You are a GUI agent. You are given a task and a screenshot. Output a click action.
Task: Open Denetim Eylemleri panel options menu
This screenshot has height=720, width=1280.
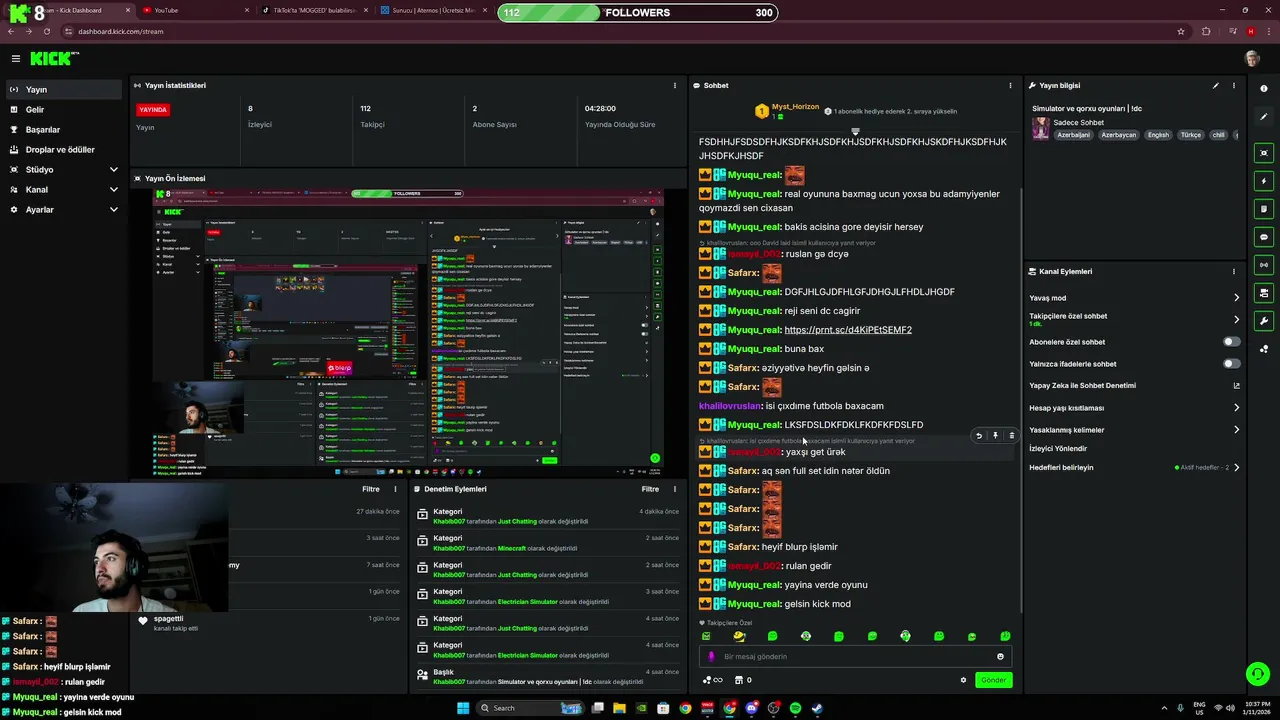point(675,489)
